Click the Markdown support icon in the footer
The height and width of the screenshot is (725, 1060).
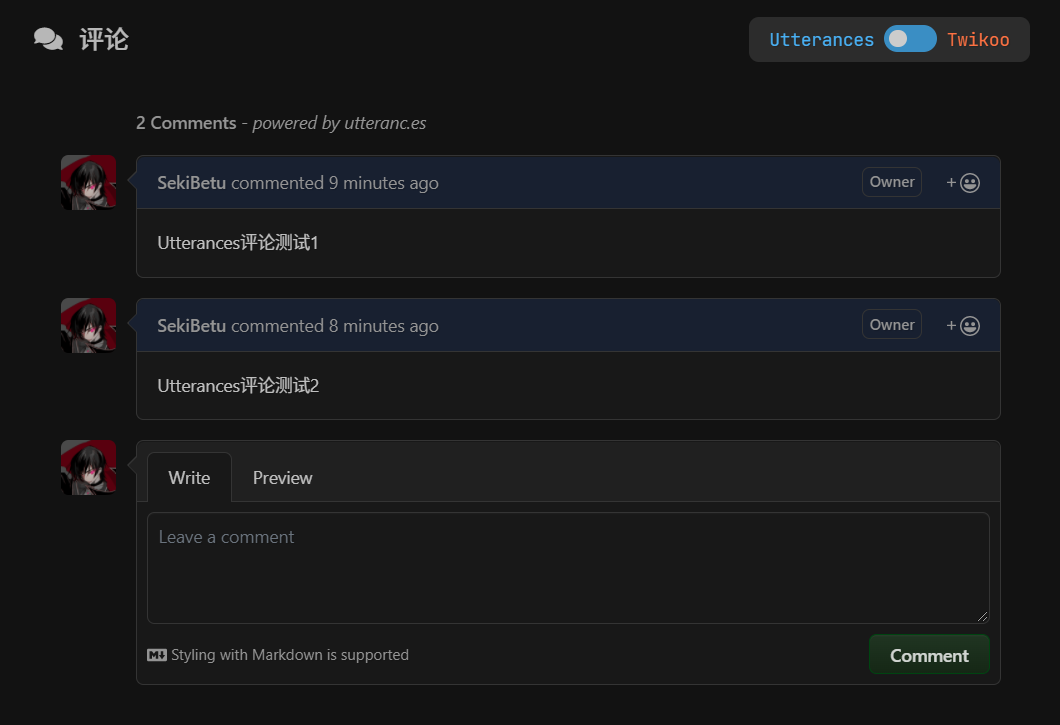pos(157,654)
